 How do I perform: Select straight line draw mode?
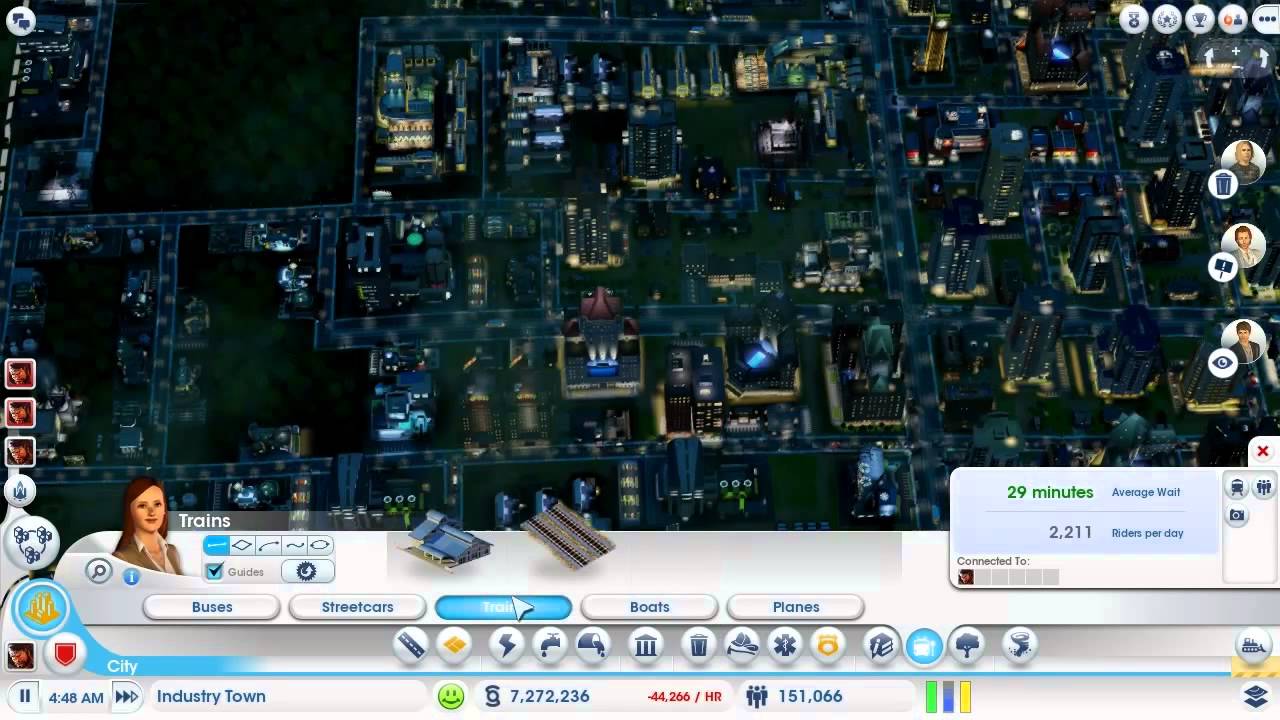(x=217, y=545)
